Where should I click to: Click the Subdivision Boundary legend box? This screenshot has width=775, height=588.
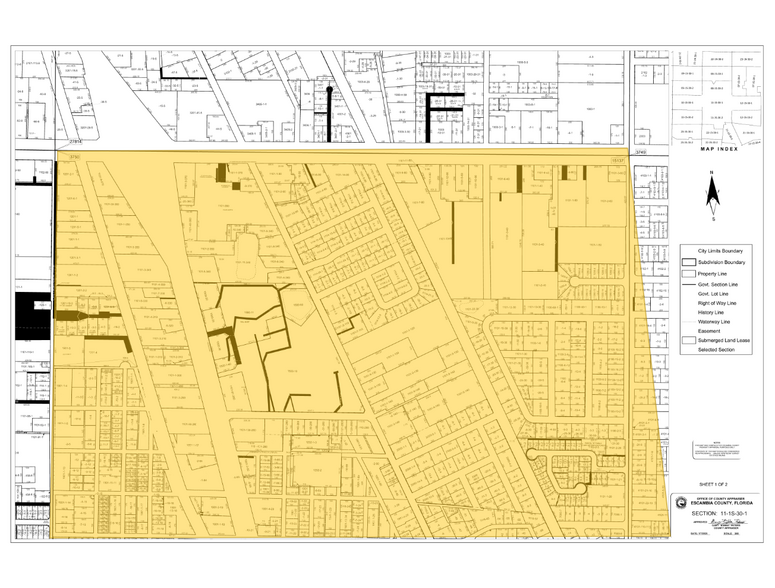[687, 262]
